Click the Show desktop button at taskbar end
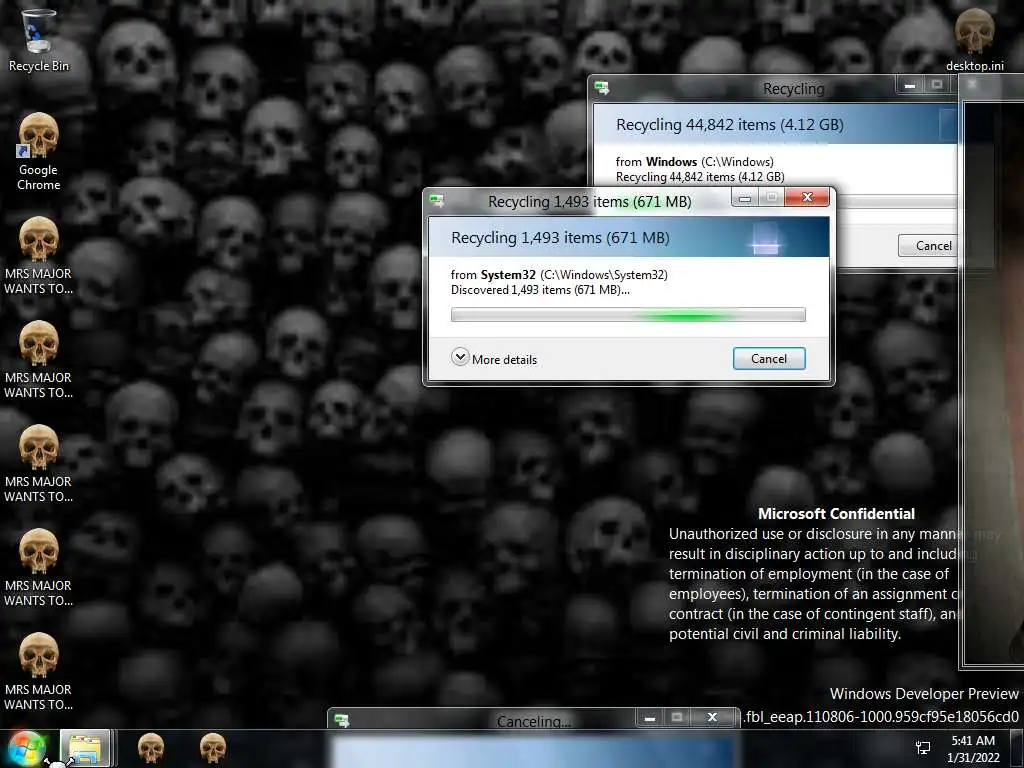 (x=1017, y=749)
